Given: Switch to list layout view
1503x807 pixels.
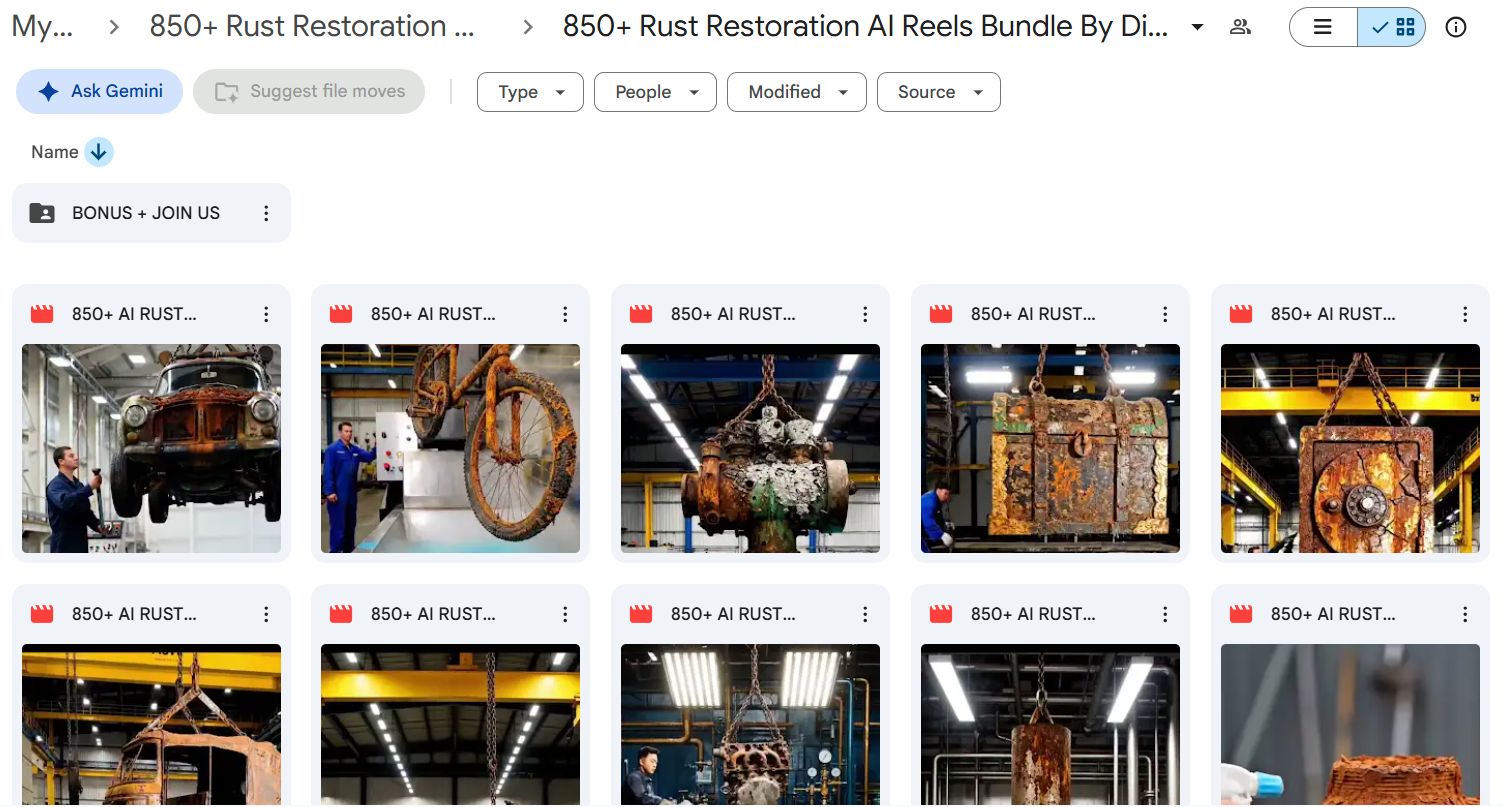Looking at the screenshot, I should [x=1323, y=27].
